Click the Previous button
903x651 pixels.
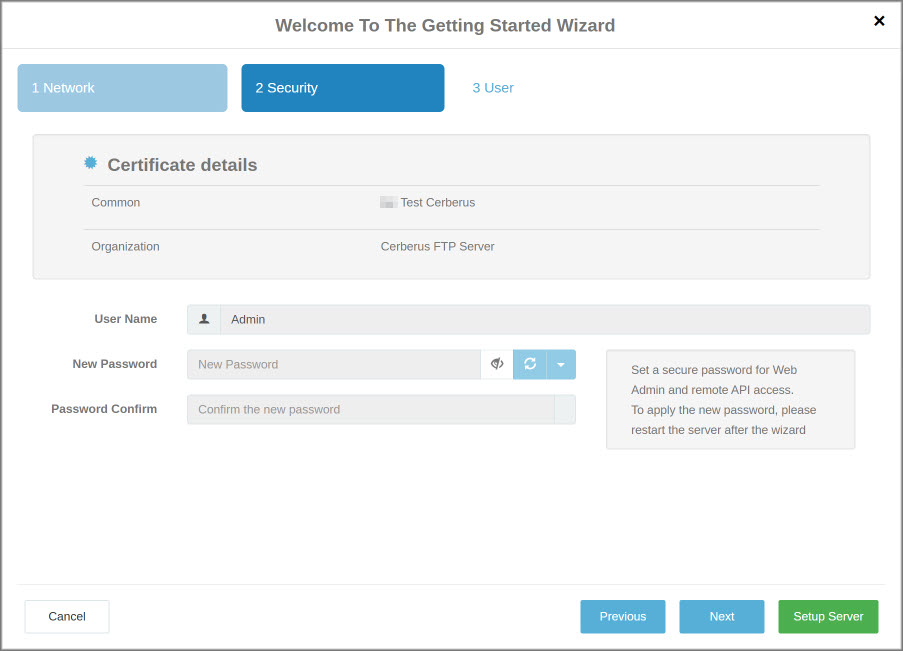pos(622,616)
